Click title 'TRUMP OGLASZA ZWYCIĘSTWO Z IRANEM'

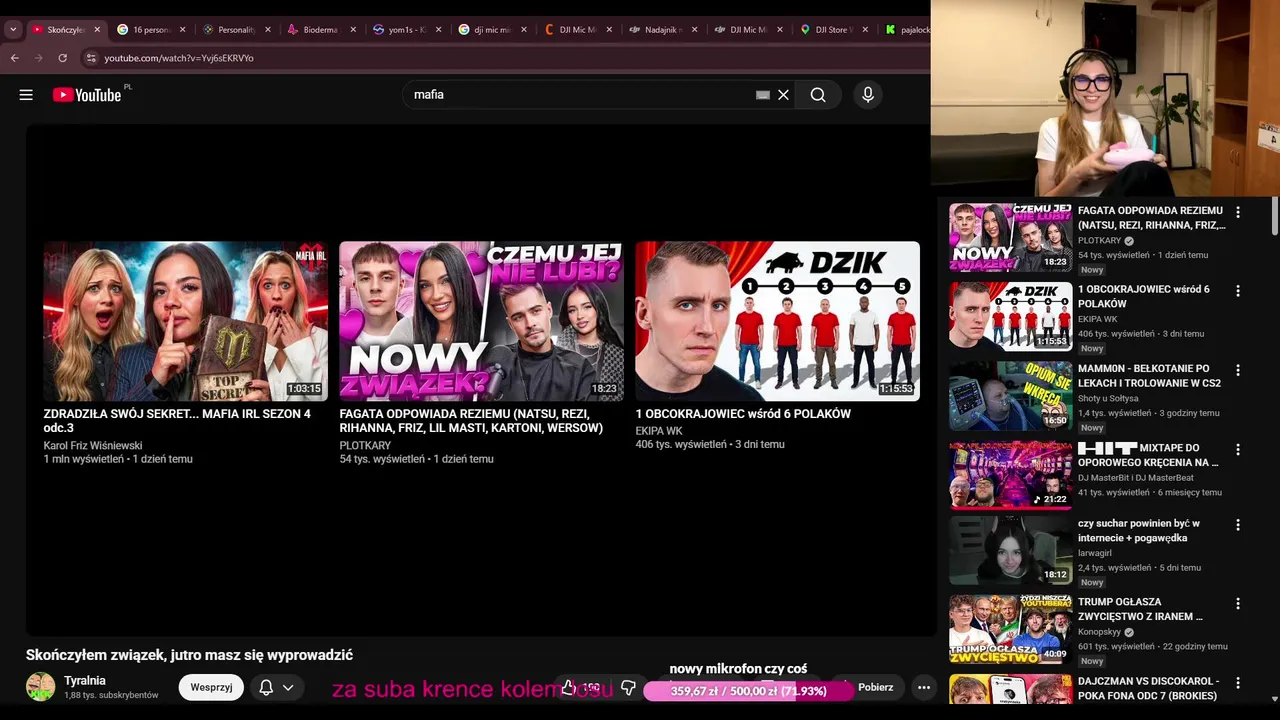pos(1140,610)
